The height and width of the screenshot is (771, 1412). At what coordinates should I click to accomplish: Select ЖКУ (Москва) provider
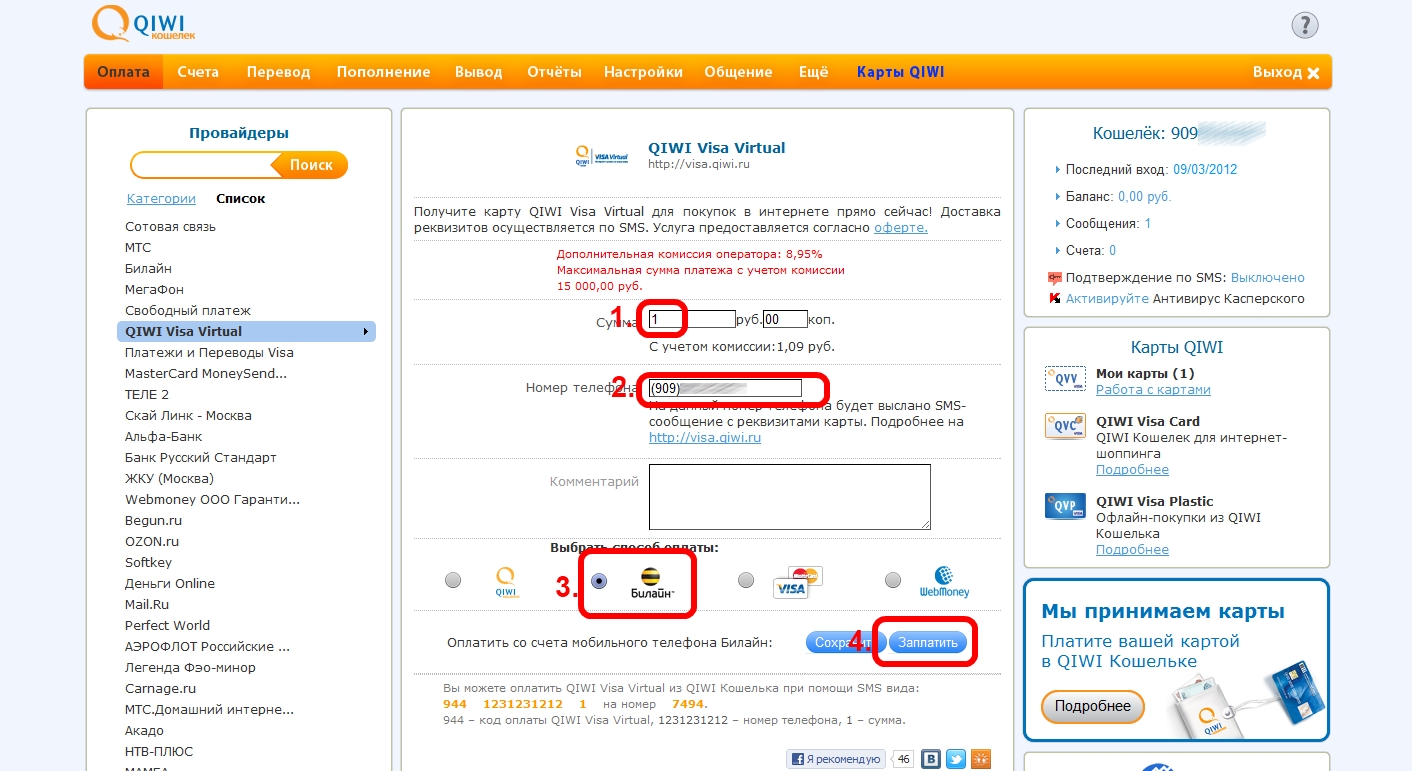click(x=169, y=479)
